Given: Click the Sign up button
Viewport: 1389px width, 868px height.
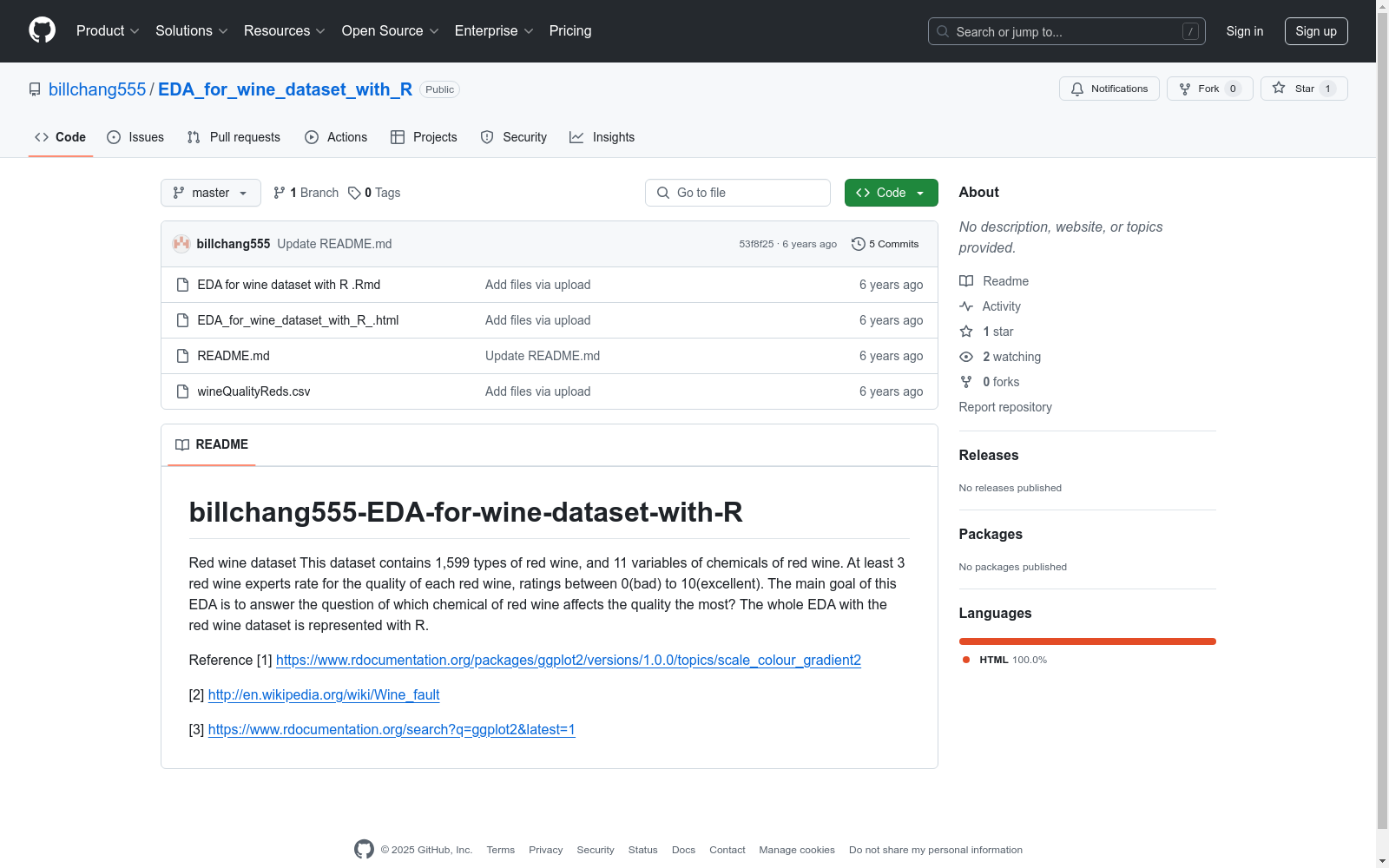Looking at the screenshot, I should click(x=1316, y=31).
